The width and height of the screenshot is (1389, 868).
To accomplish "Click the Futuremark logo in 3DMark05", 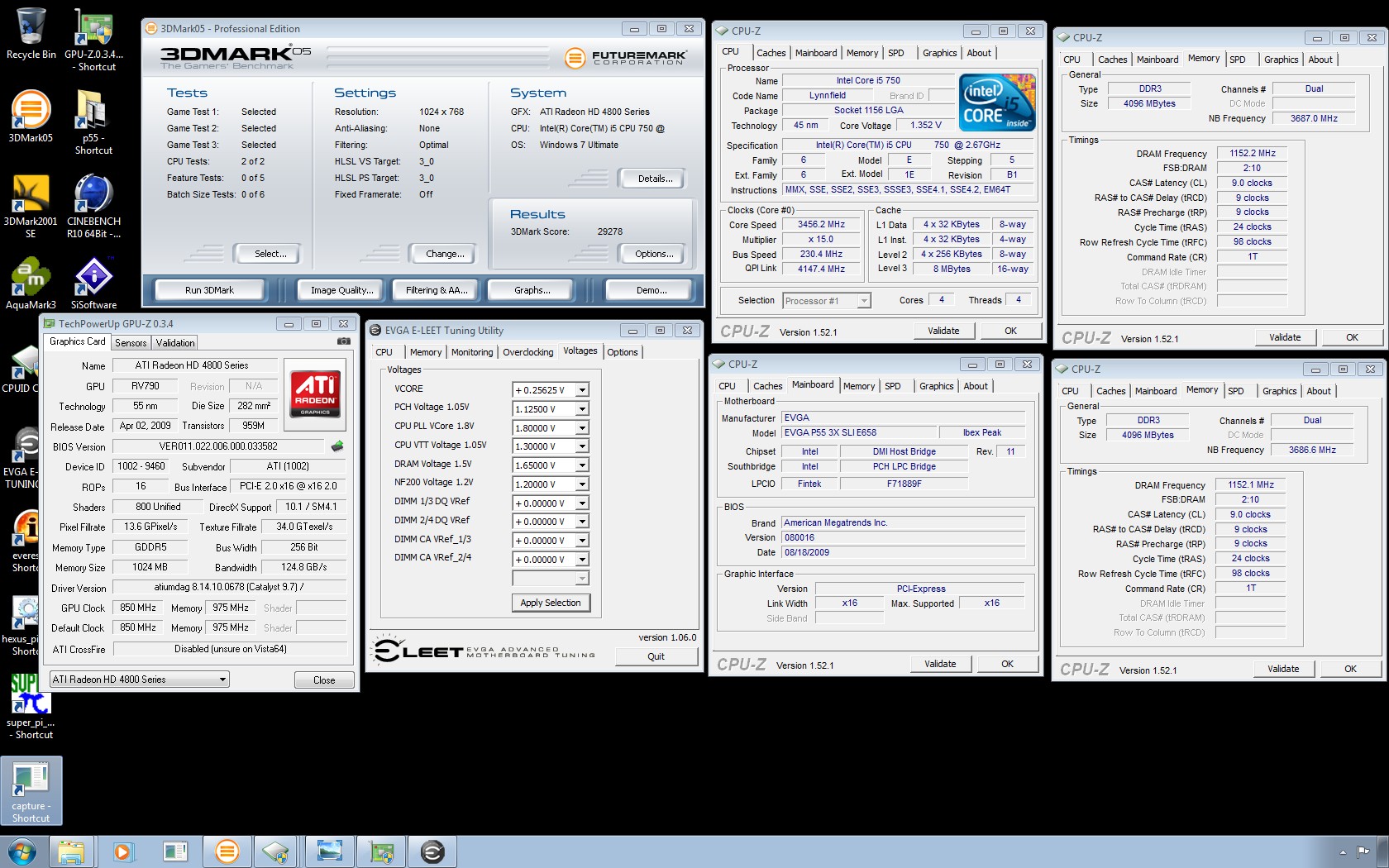I will pyautogui.click(x=625, y=58).
